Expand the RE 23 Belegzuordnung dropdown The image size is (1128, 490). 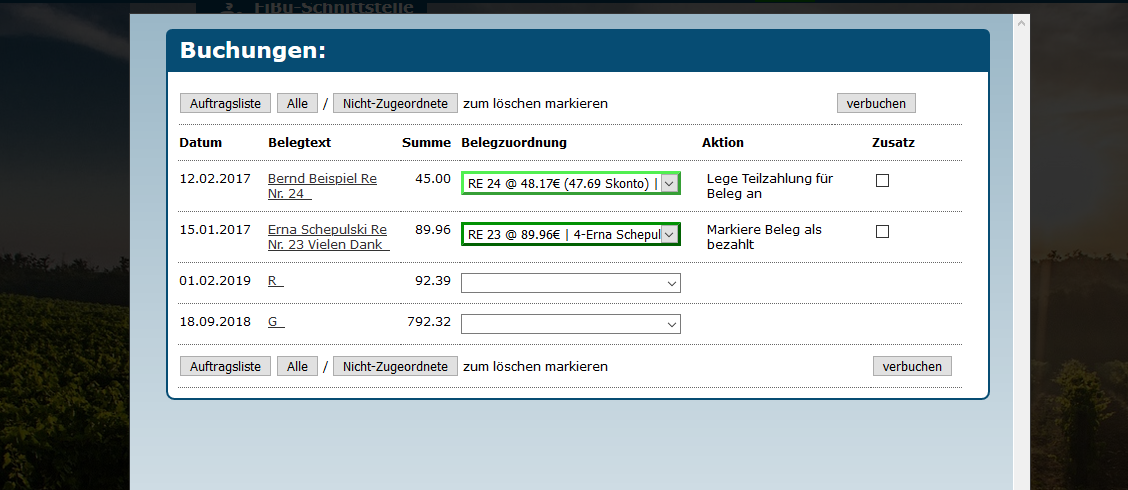click(669, 234)
